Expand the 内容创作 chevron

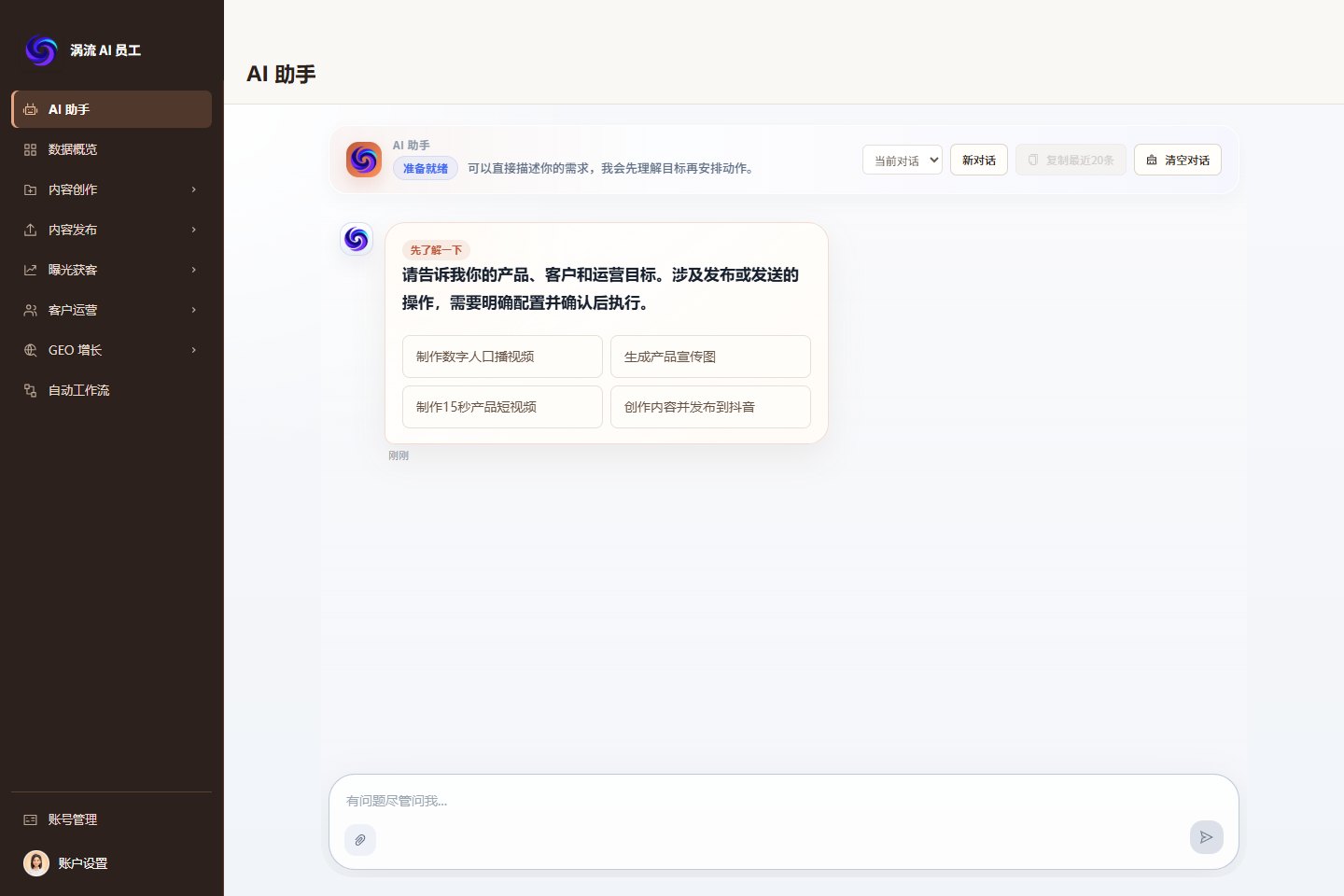[193, 189]
